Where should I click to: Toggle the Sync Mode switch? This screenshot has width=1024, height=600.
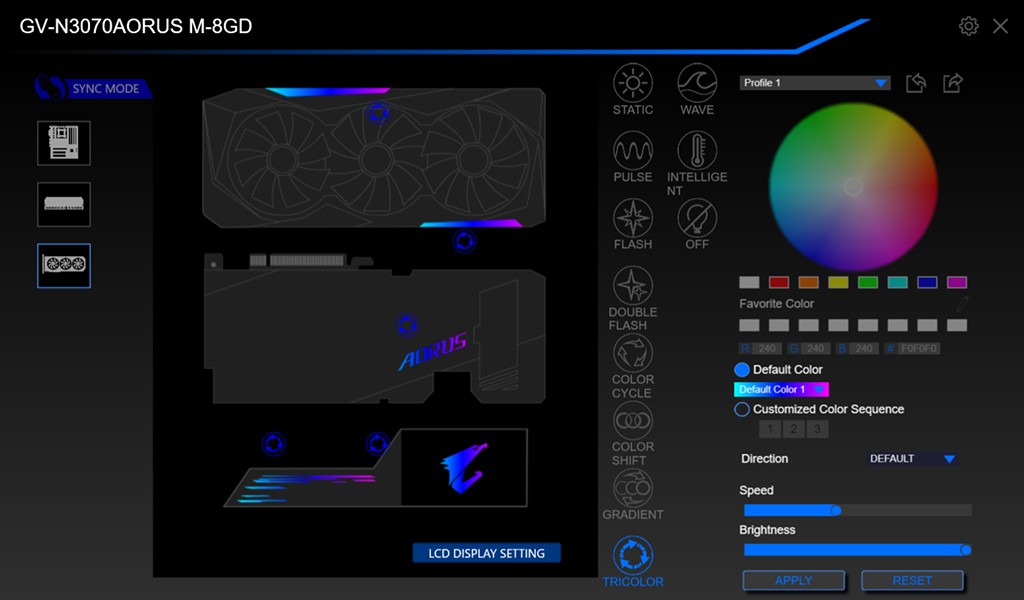pyautogui.click(x=50, y=88)
